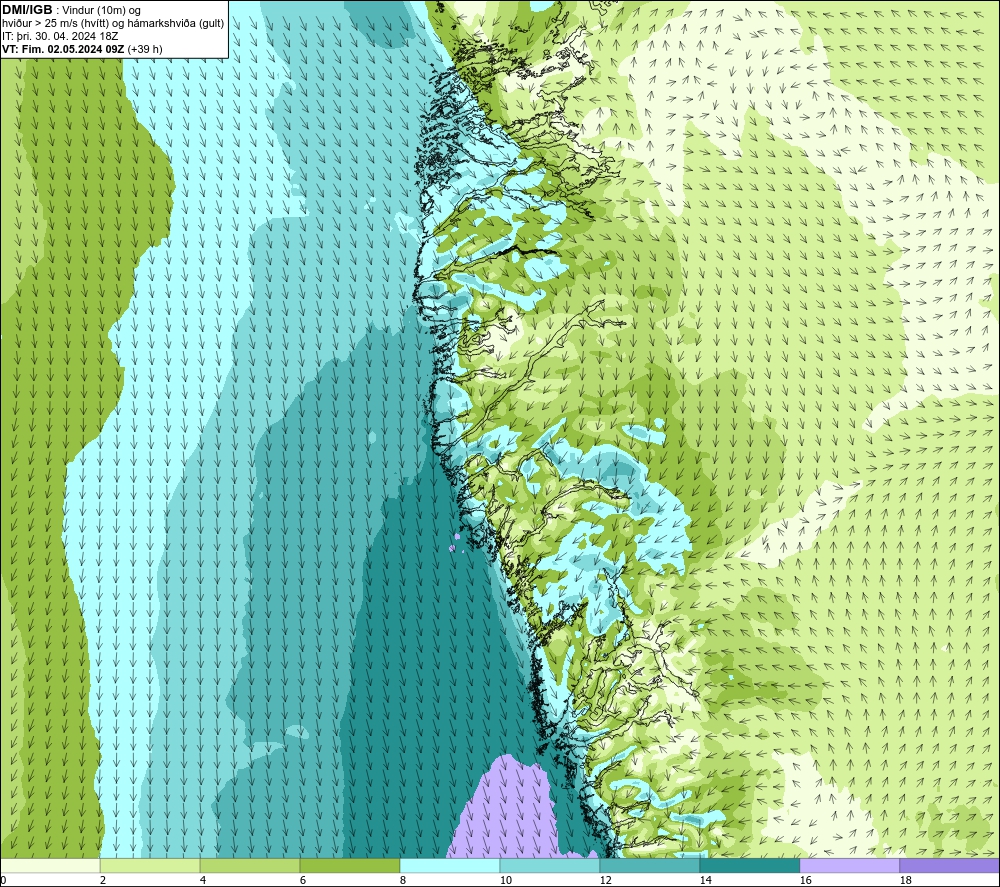Click the 'IT: þri. 30. 04. 2024 18Z' line
This screenshot has height=887, width=1000.
[60, 36]
